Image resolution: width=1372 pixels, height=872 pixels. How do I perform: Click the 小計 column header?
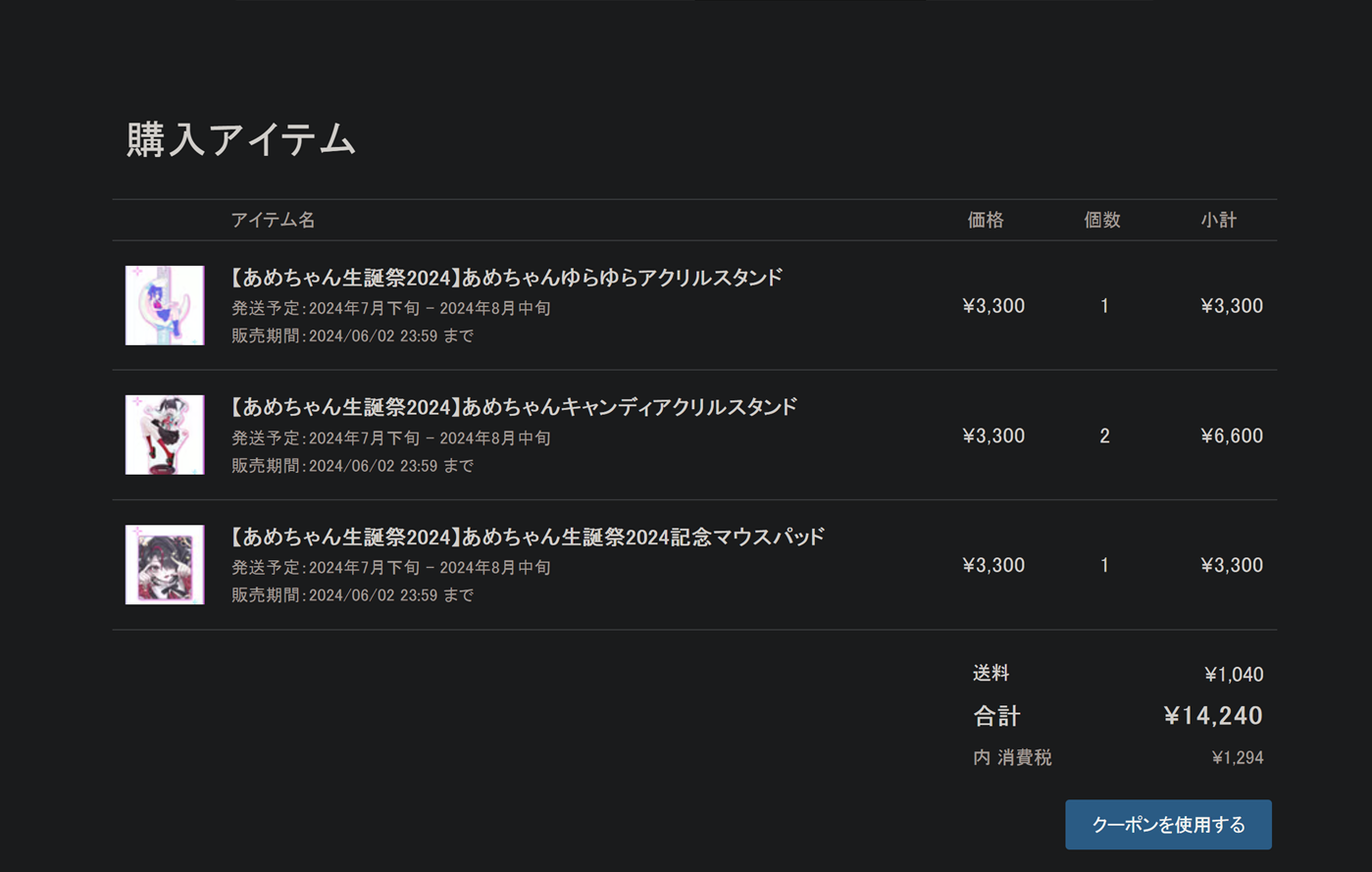[1218, 220]
